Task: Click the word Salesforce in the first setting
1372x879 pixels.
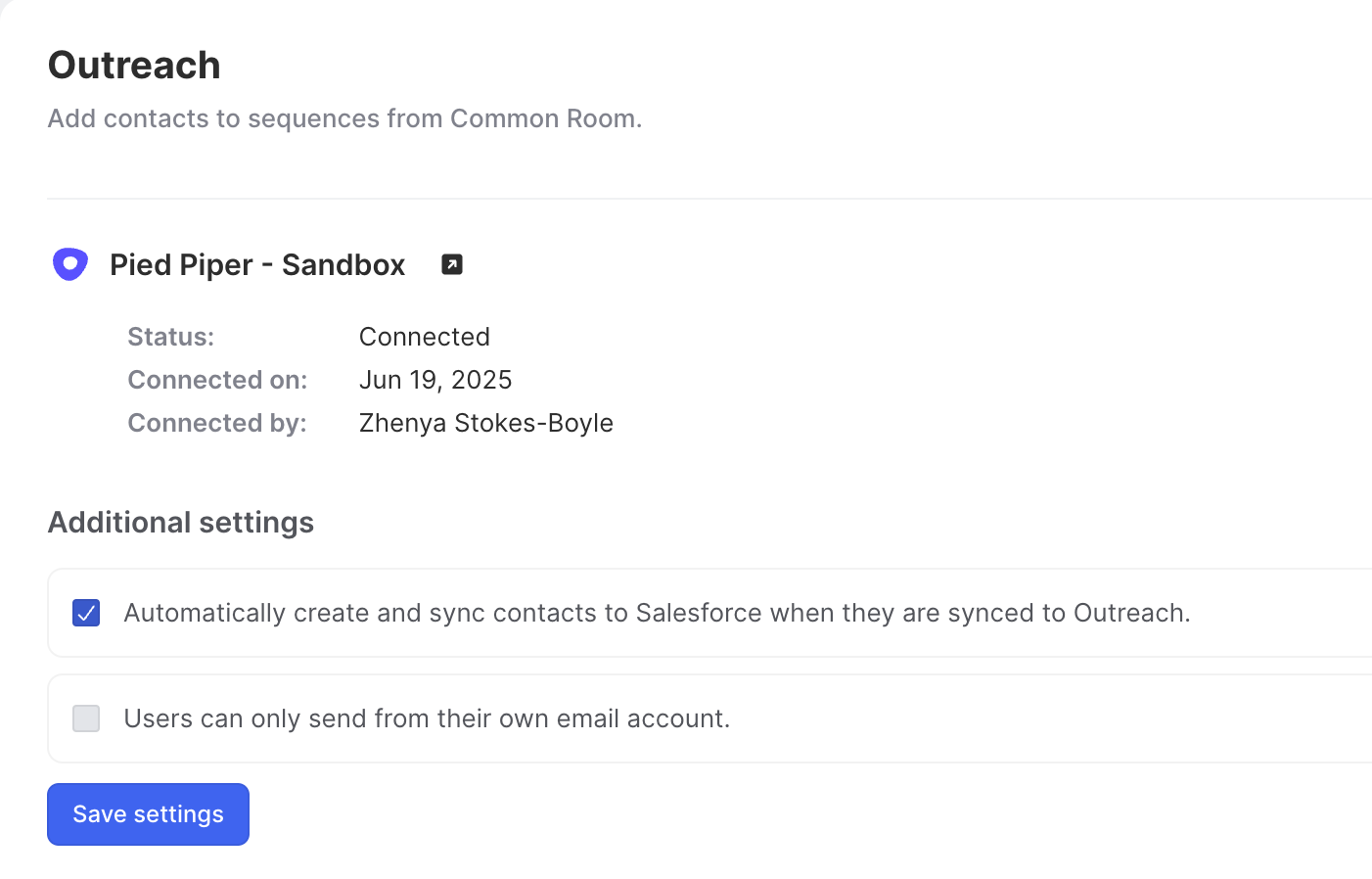Action: point(699,613)
